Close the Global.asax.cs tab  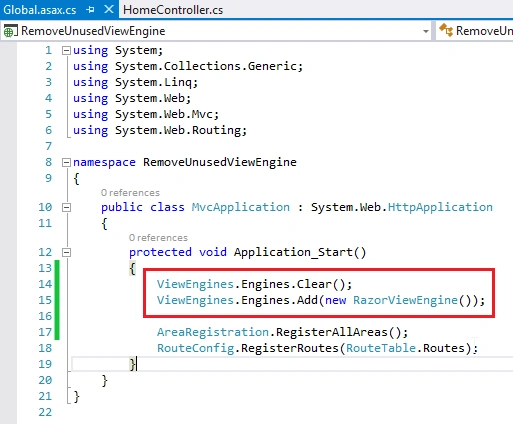point(109,9)
